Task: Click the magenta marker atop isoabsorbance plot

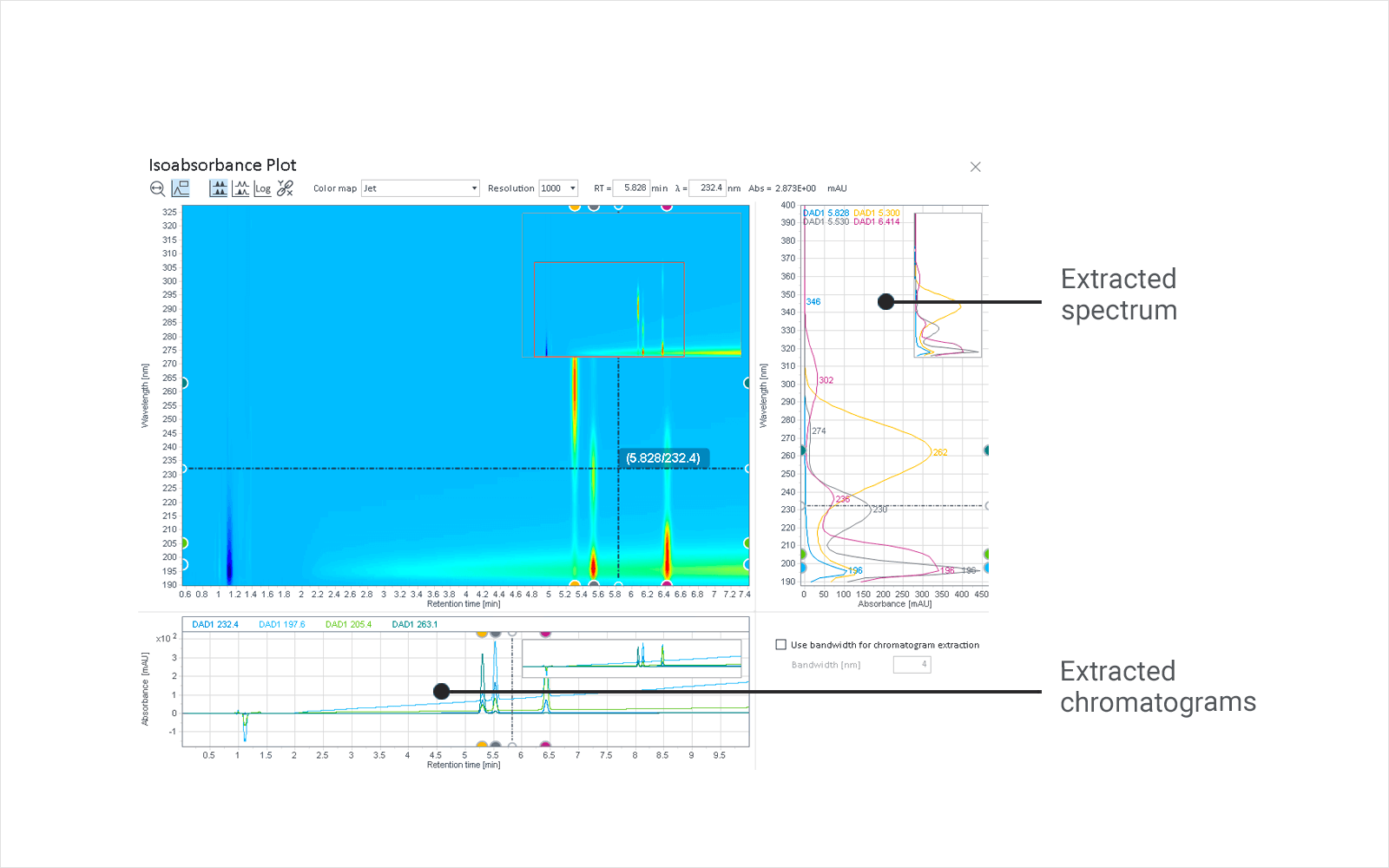Action: (x=667, y=207)
